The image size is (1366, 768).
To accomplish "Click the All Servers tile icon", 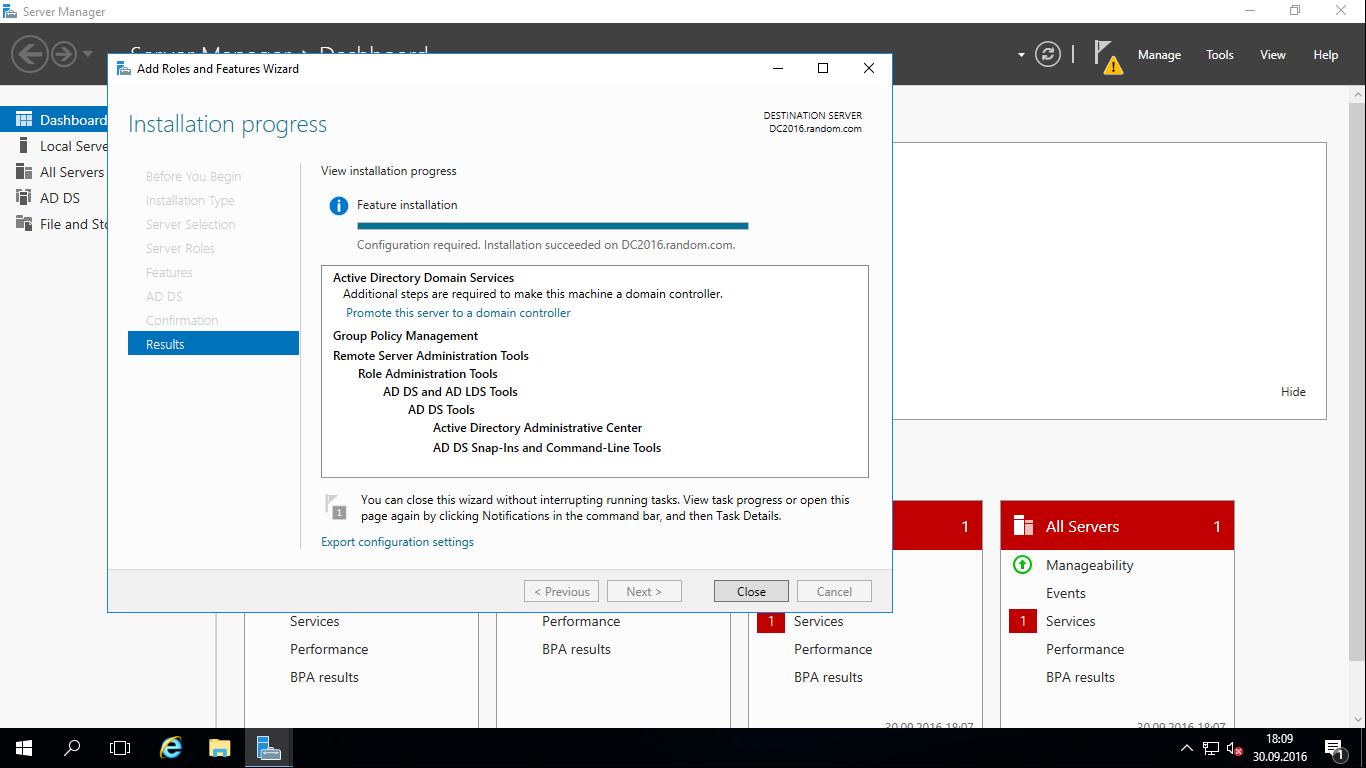I will click(1023, 526).
